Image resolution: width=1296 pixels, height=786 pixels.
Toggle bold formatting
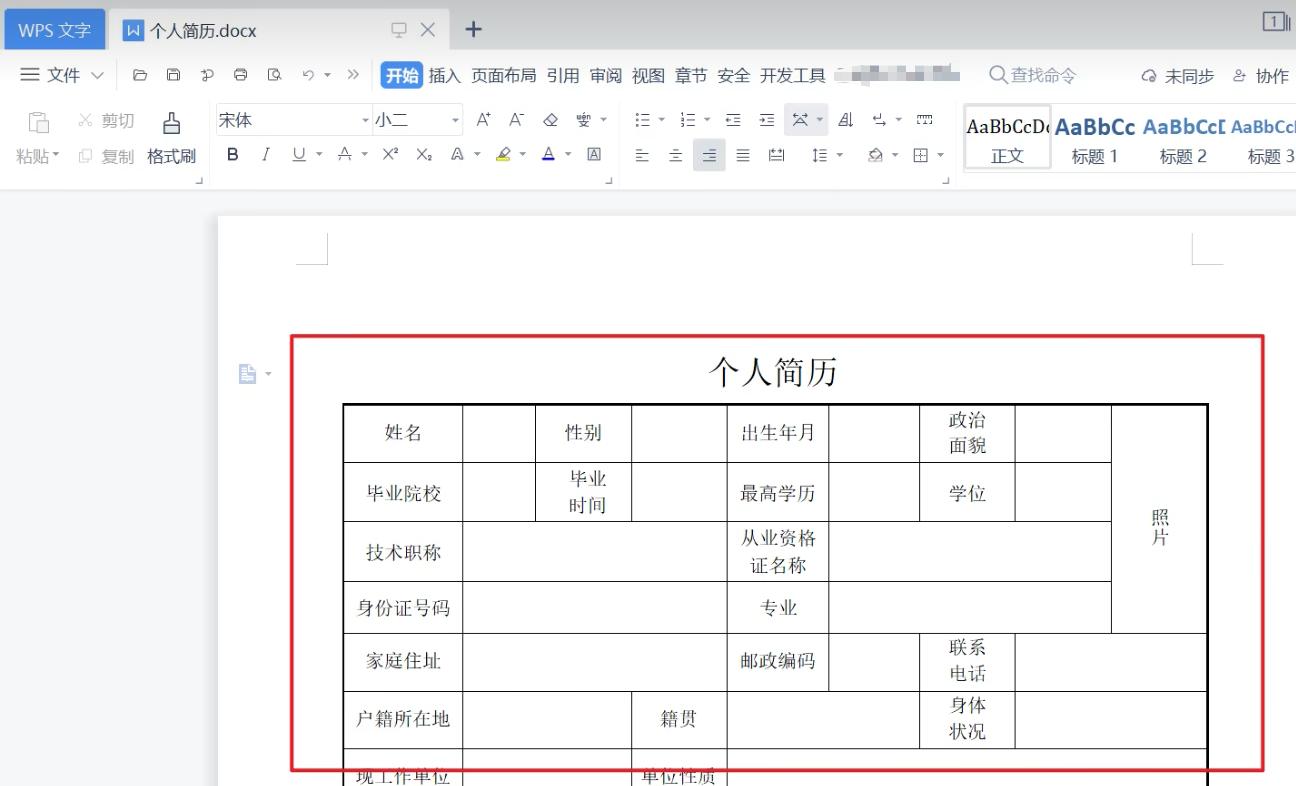pos(232,155)
